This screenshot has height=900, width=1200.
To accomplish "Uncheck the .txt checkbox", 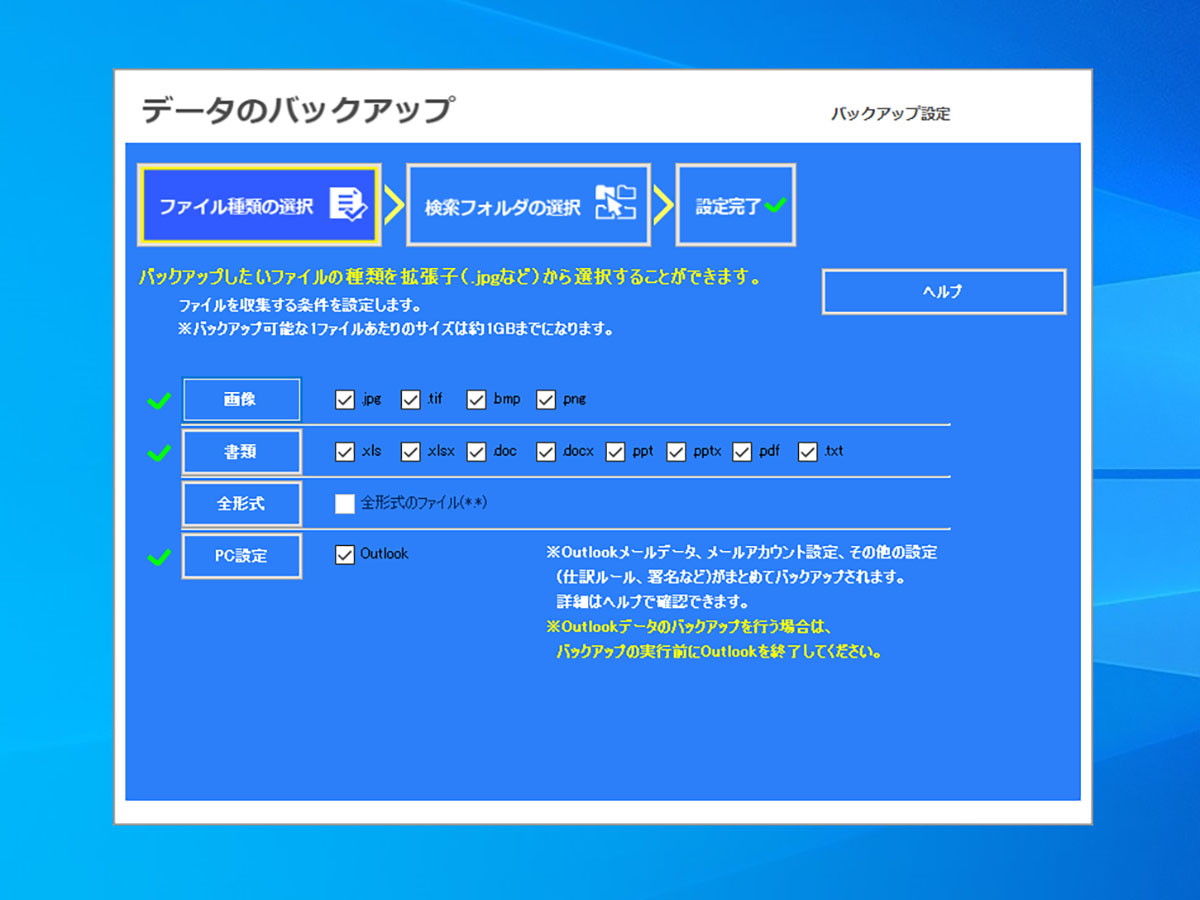I will 808,452.
